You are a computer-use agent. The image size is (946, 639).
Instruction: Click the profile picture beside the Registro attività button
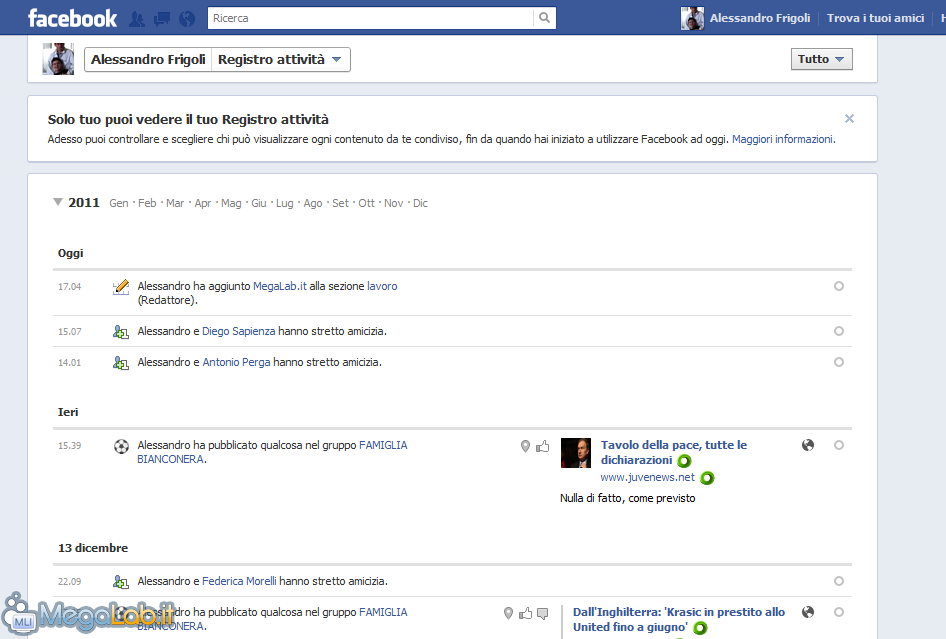point(58,59)
